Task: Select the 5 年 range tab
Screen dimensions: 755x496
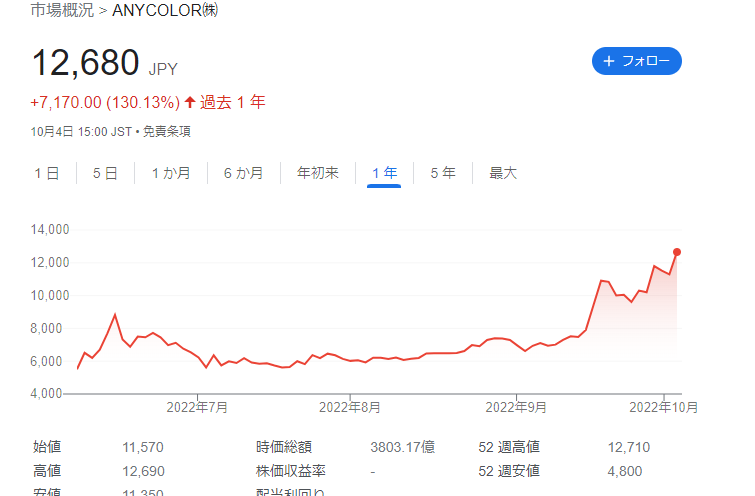Action: [443, 173]
